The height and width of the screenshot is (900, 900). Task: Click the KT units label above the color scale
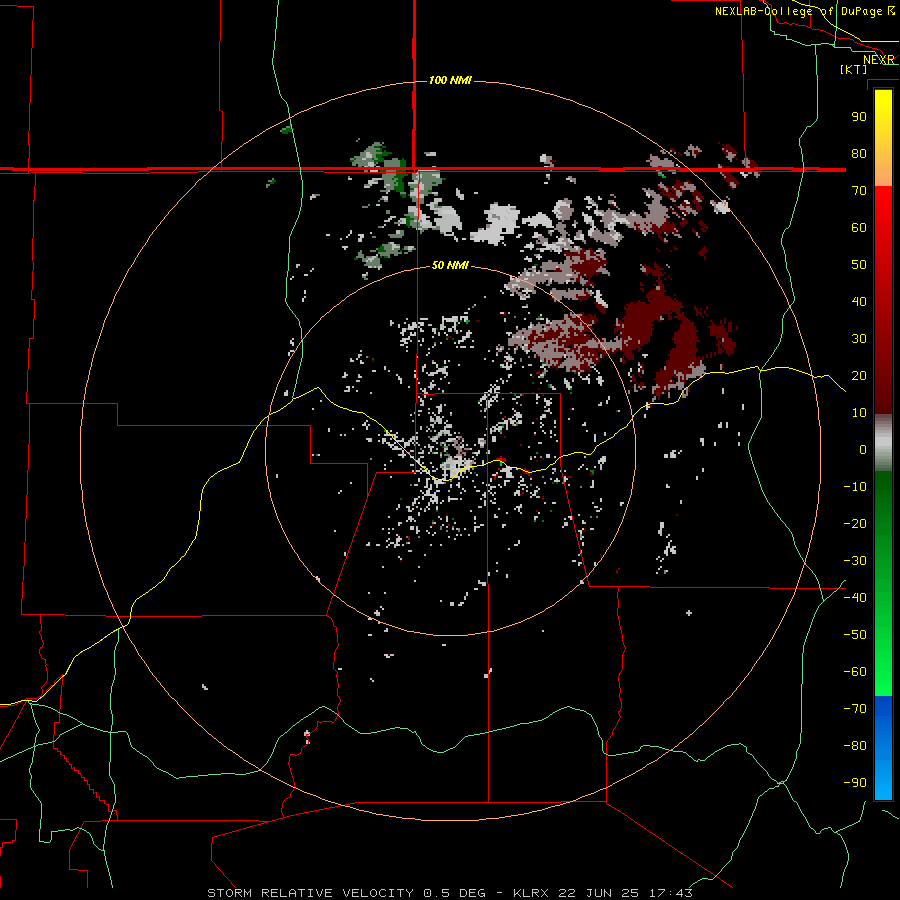click(x=853, y=69)
